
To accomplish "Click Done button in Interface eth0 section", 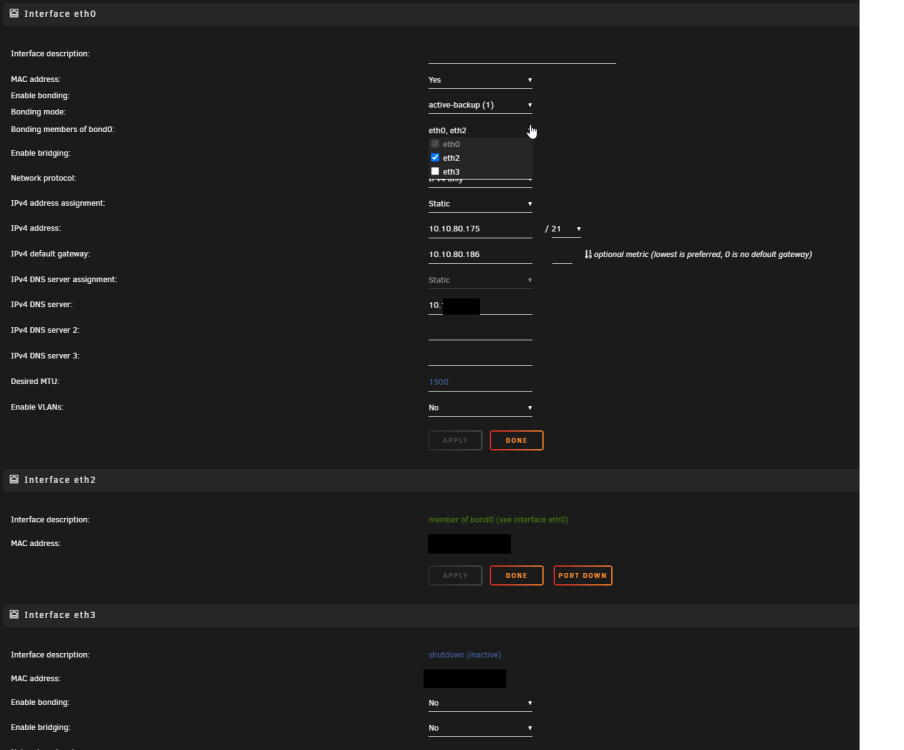I will 517,440.
